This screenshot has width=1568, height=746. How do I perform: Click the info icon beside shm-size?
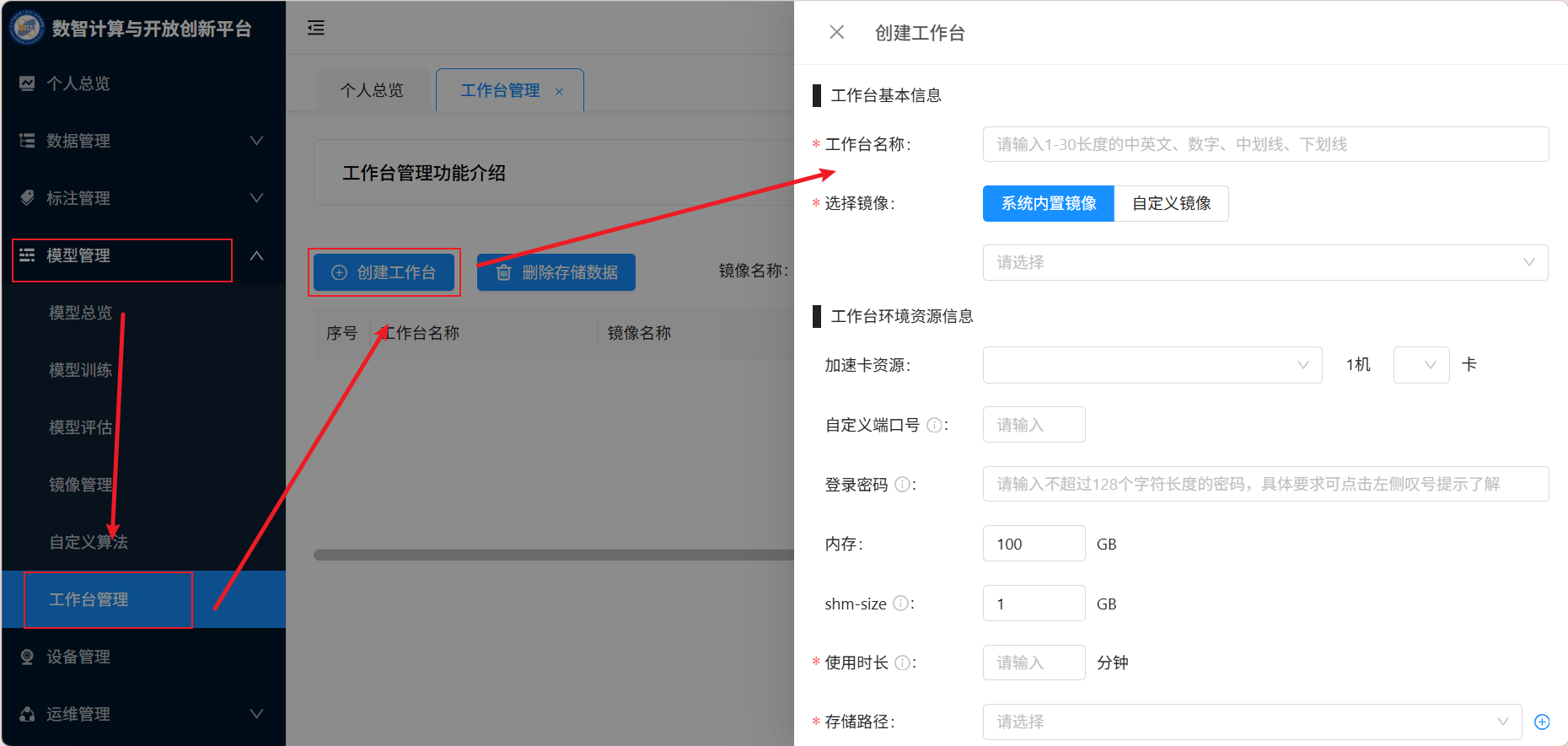click(900, 604)
